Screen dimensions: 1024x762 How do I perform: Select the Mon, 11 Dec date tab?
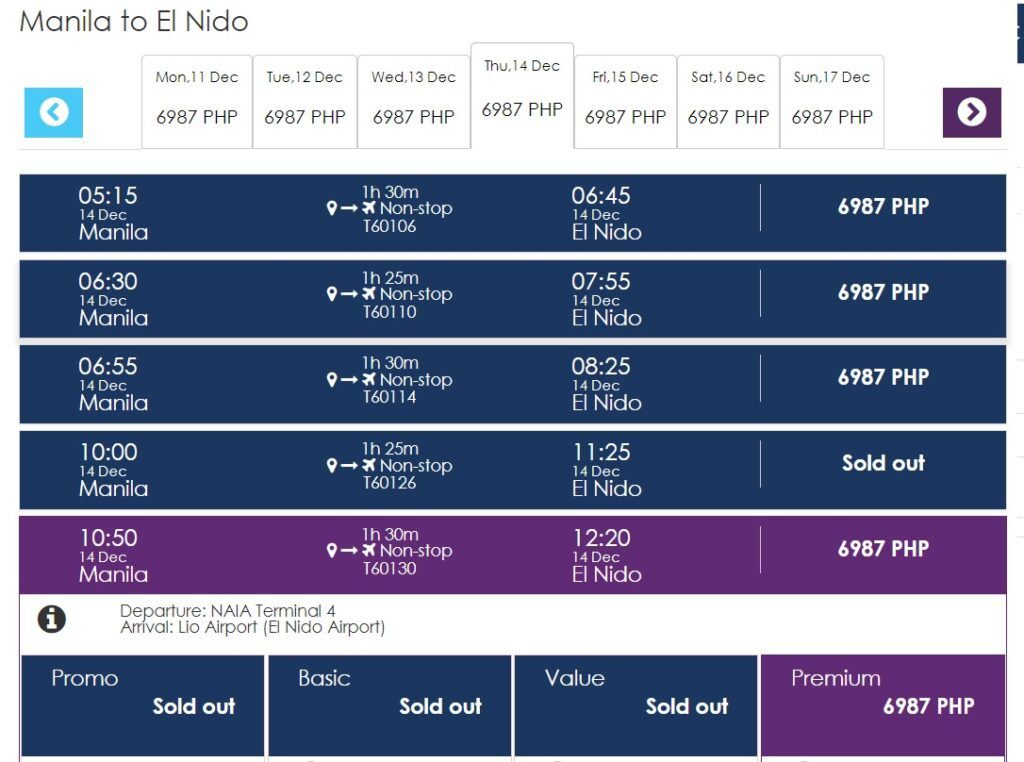197,100
